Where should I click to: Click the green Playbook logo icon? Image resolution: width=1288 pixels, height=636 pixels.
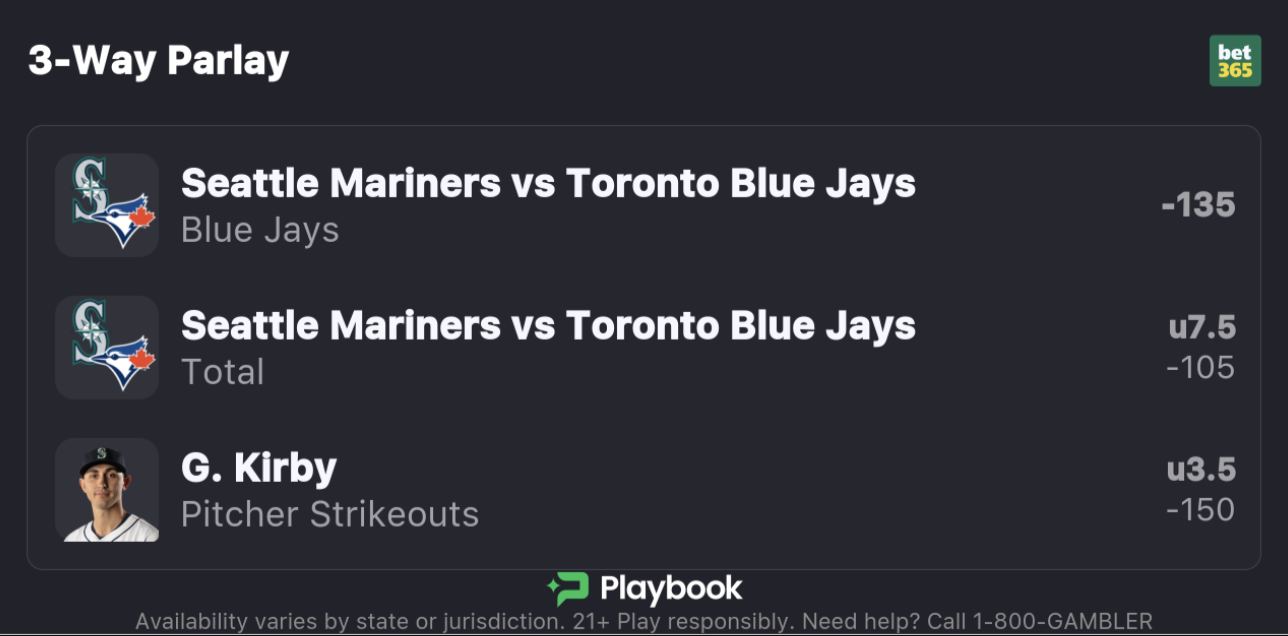(x=568, y=589)
